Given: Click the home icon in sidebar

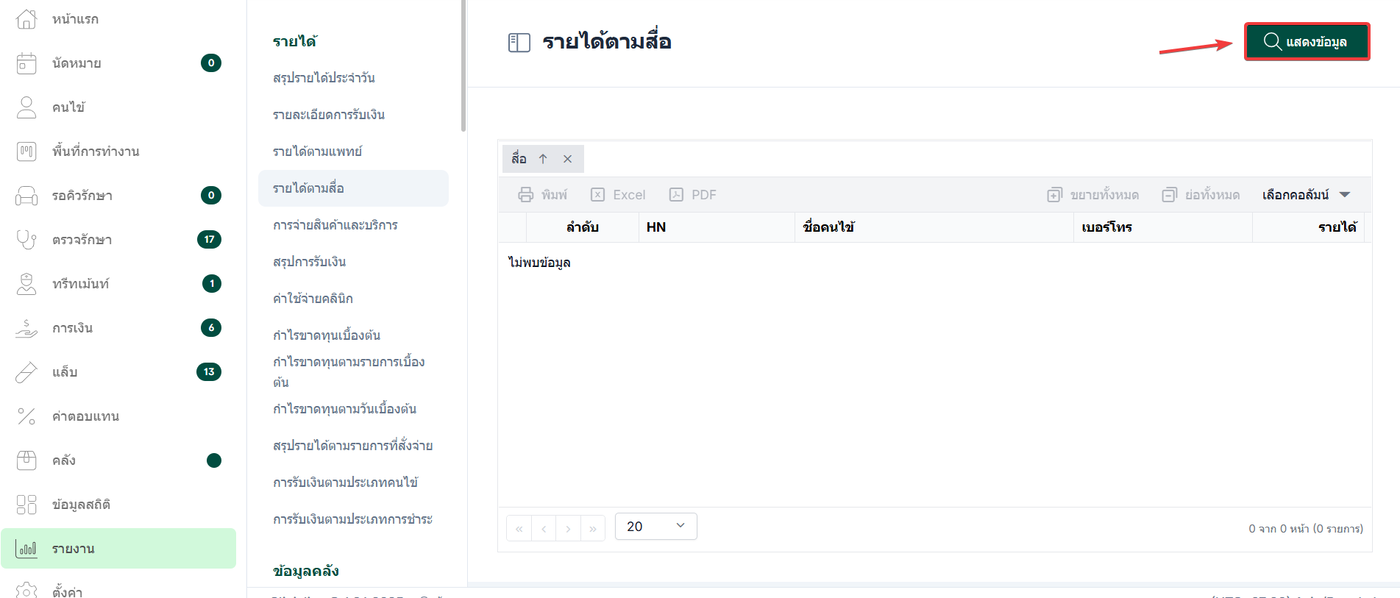Looking at the screenshot, I should point(27,19).
